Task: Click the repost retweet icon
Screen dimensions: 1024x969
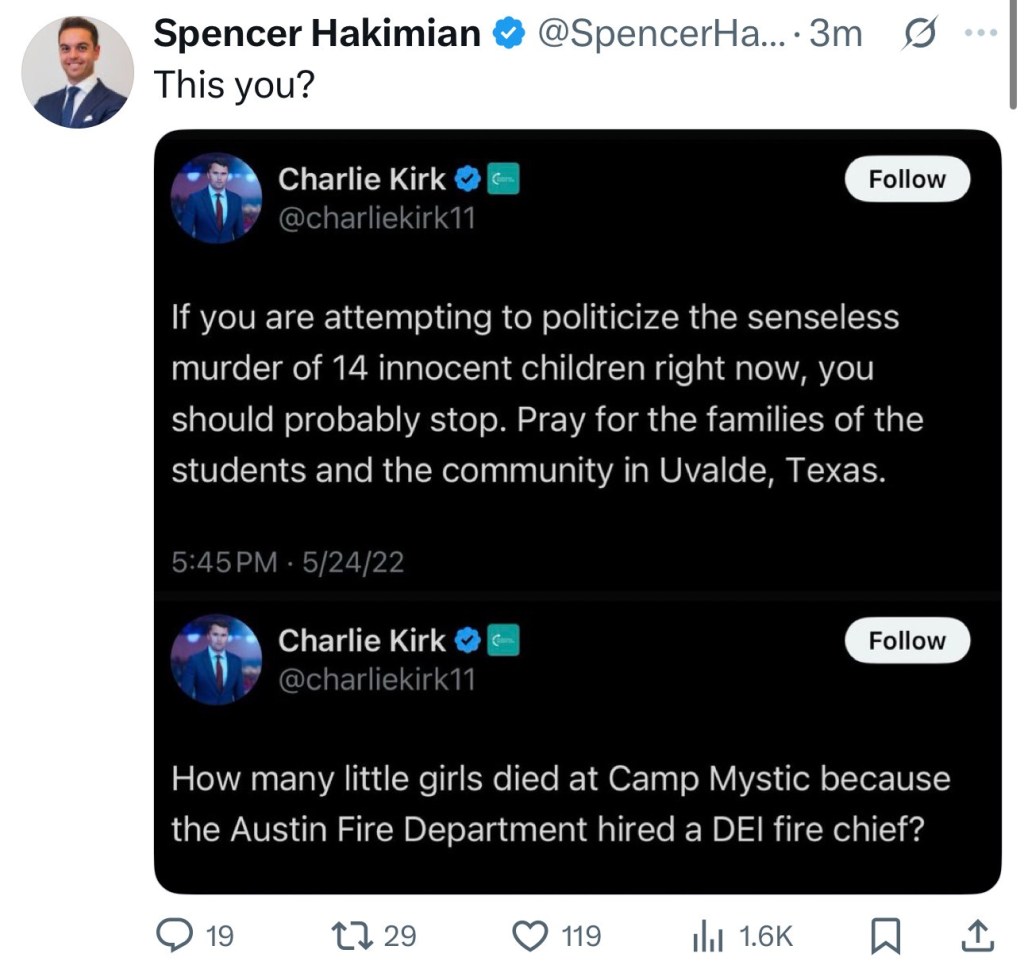Action: coord(353,935)
